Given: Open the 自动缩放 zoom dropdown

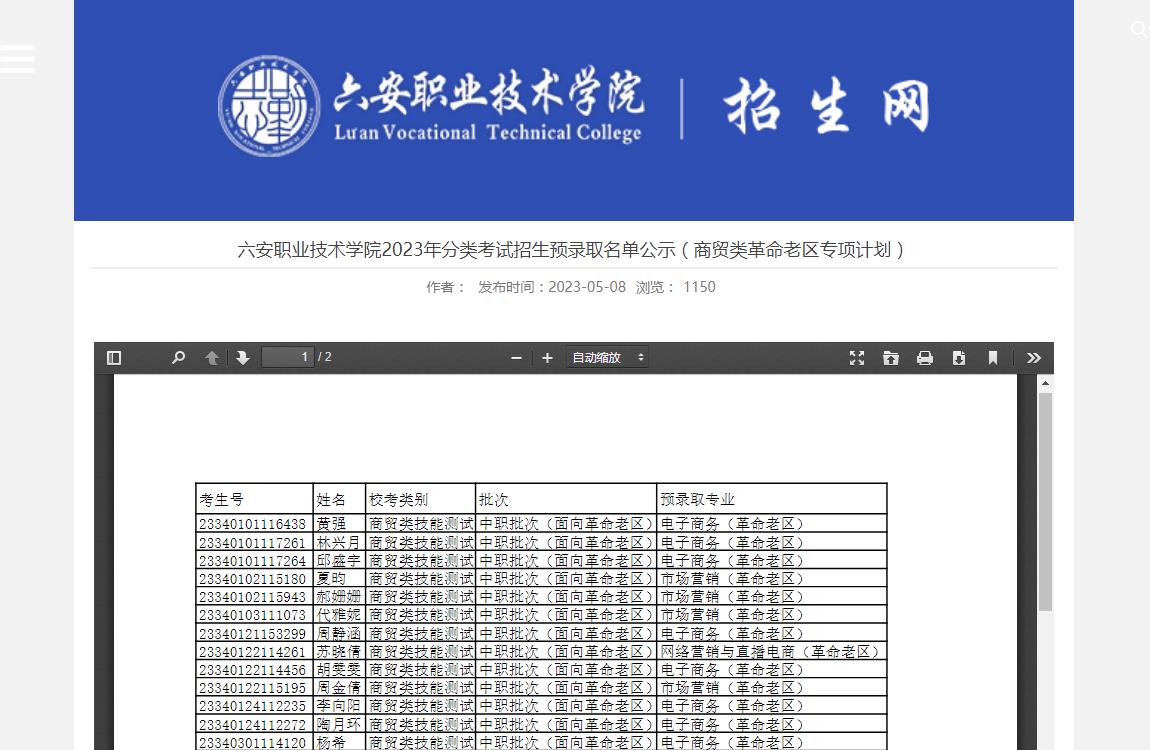Looking at the screenshot, I should coord(607,358).
